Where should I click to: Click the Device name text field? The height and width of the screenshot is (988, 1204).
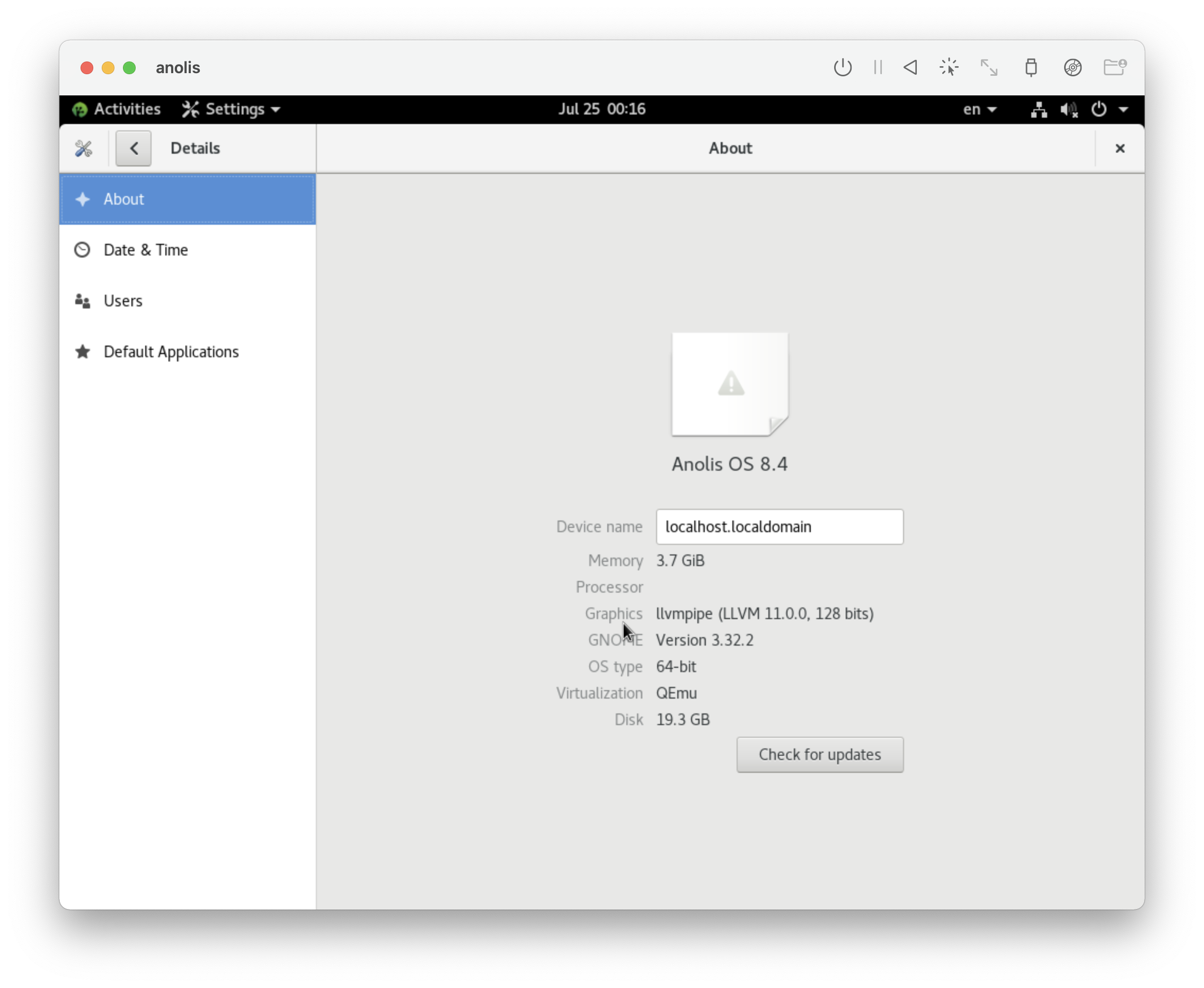click(x=779, y=526)
